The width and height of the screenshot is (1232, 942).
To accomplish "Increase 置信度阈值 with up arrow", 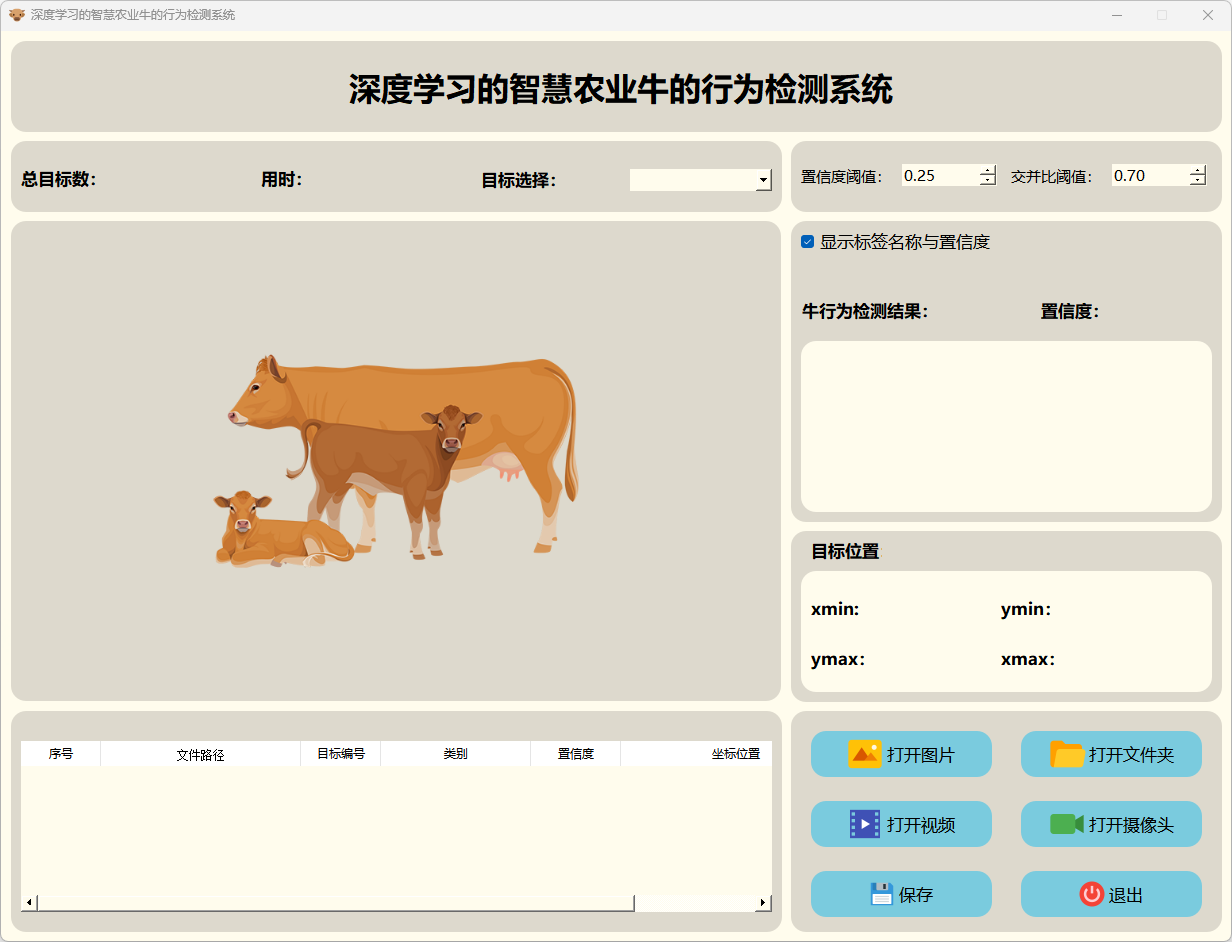I will [x=988, y=170].
